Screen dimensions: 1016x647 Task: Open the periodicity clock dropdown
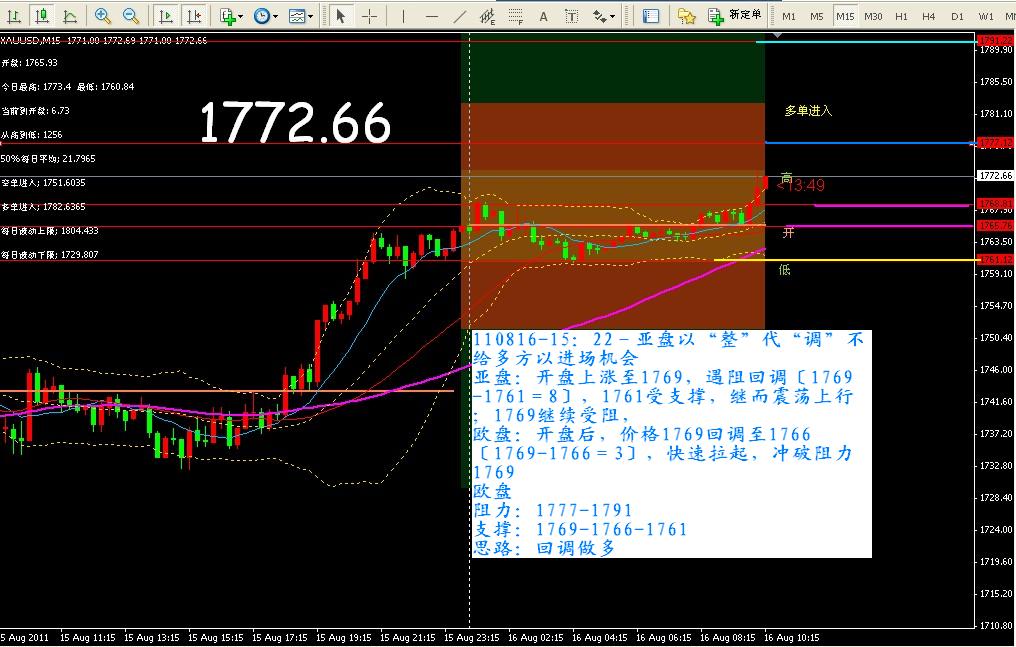click(x=265, y=16)
